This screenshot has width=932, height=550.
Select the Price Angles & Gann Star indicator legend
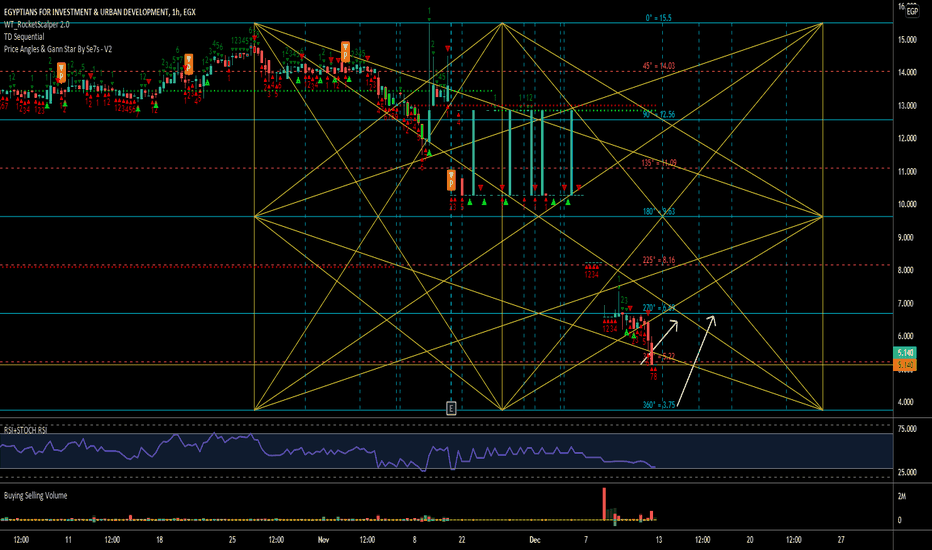[x=58, y=49]
